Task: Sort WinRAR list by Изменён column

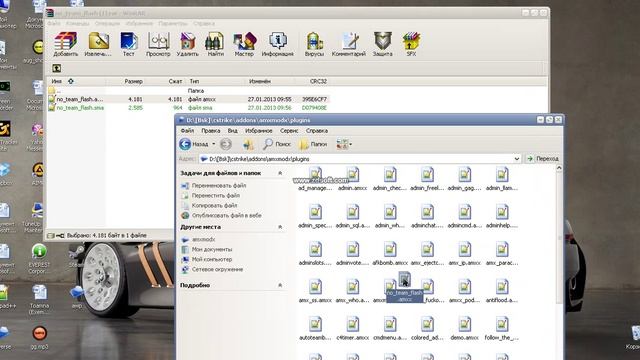Action: (x=260, y=81)
